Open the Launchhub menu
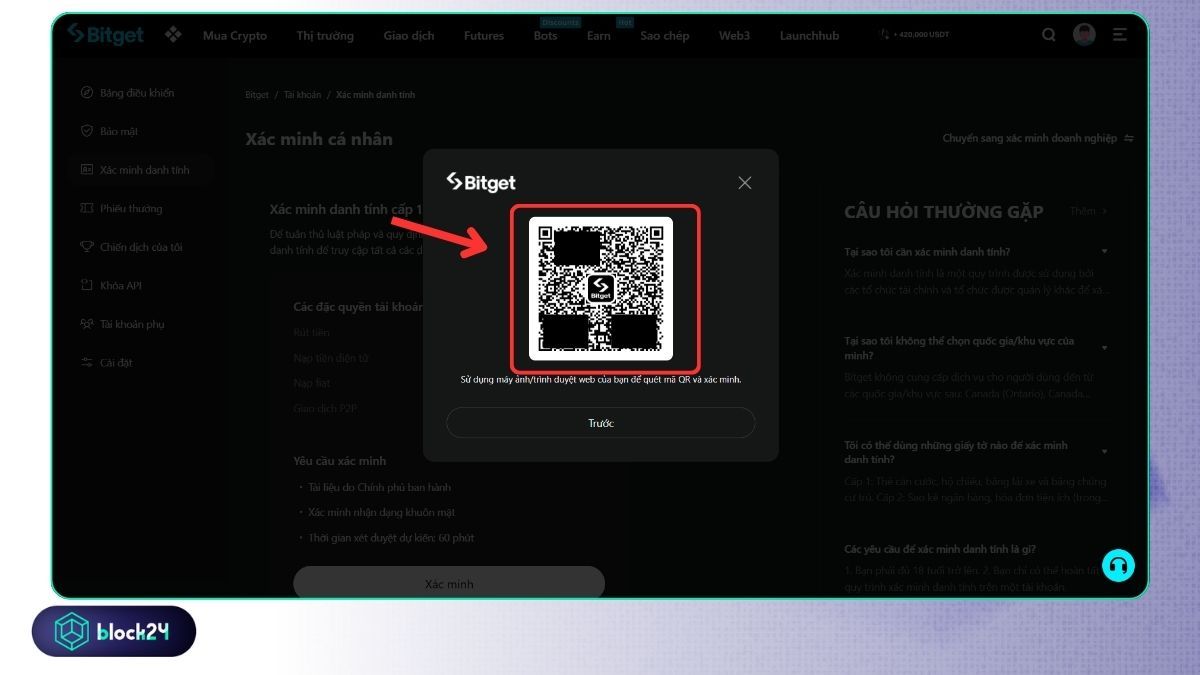 [x=810, y=35]
